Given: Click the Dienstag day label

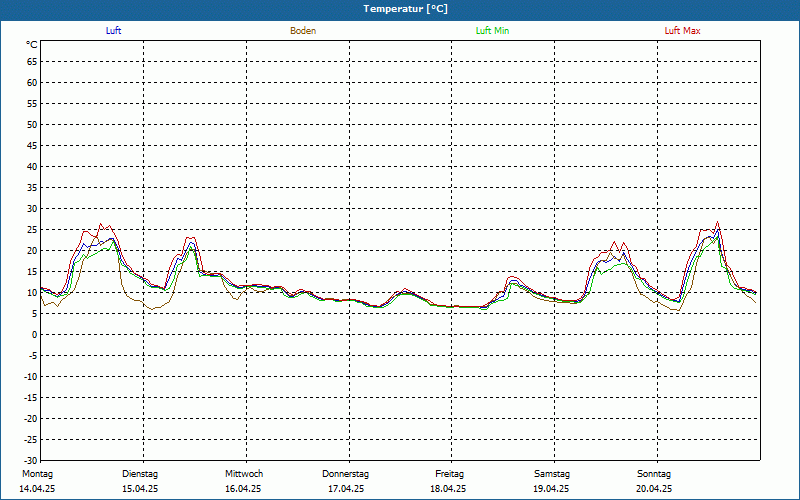Looking at the screenshot, I should pos(140,474).
